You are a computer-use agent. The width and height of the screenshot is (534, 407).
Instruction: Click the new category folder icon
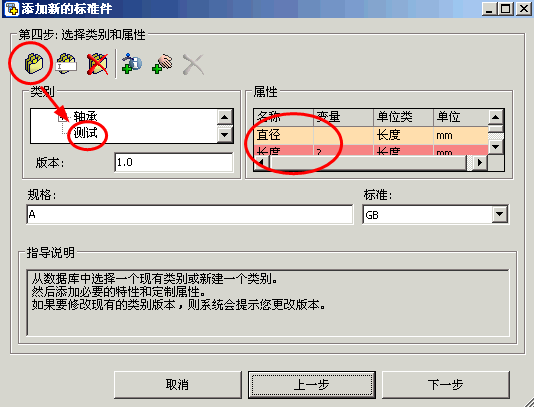(x=33, y=63)
